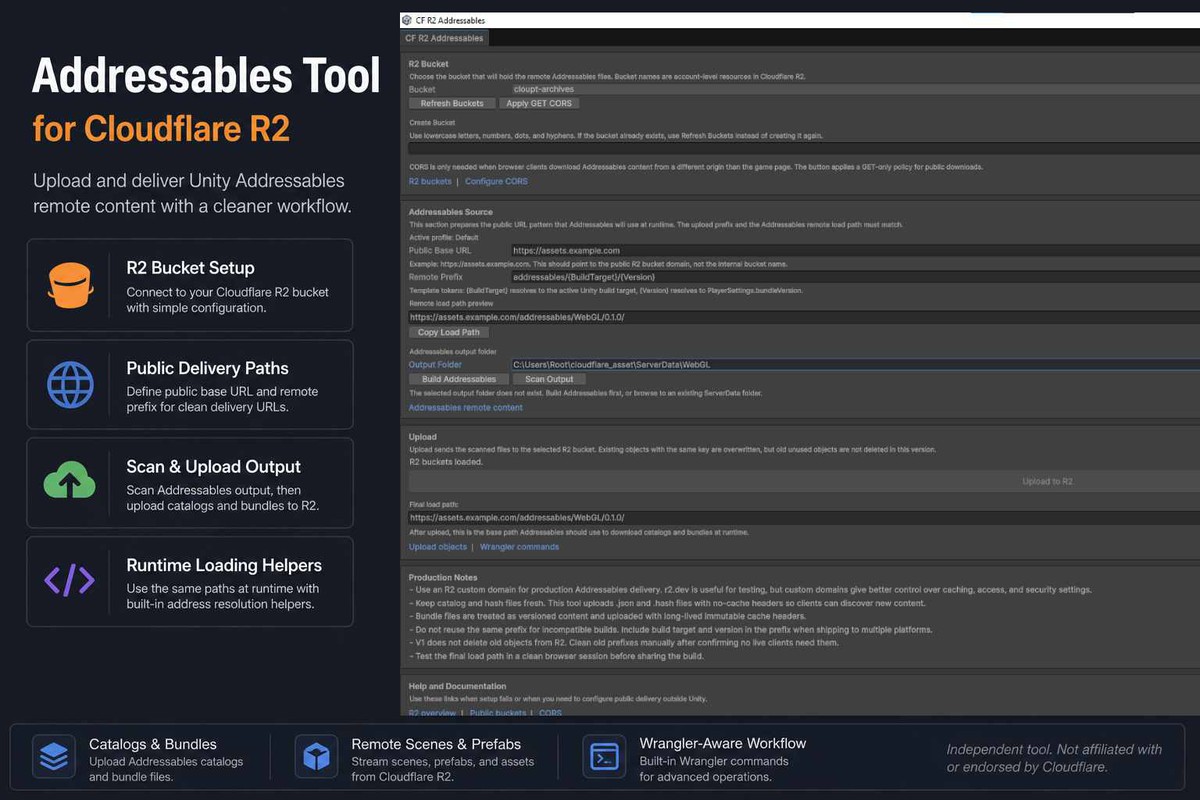The width and height of the screenshot is (1200, 800).
Task: Click the Build Addressables button
Action: 458,379
